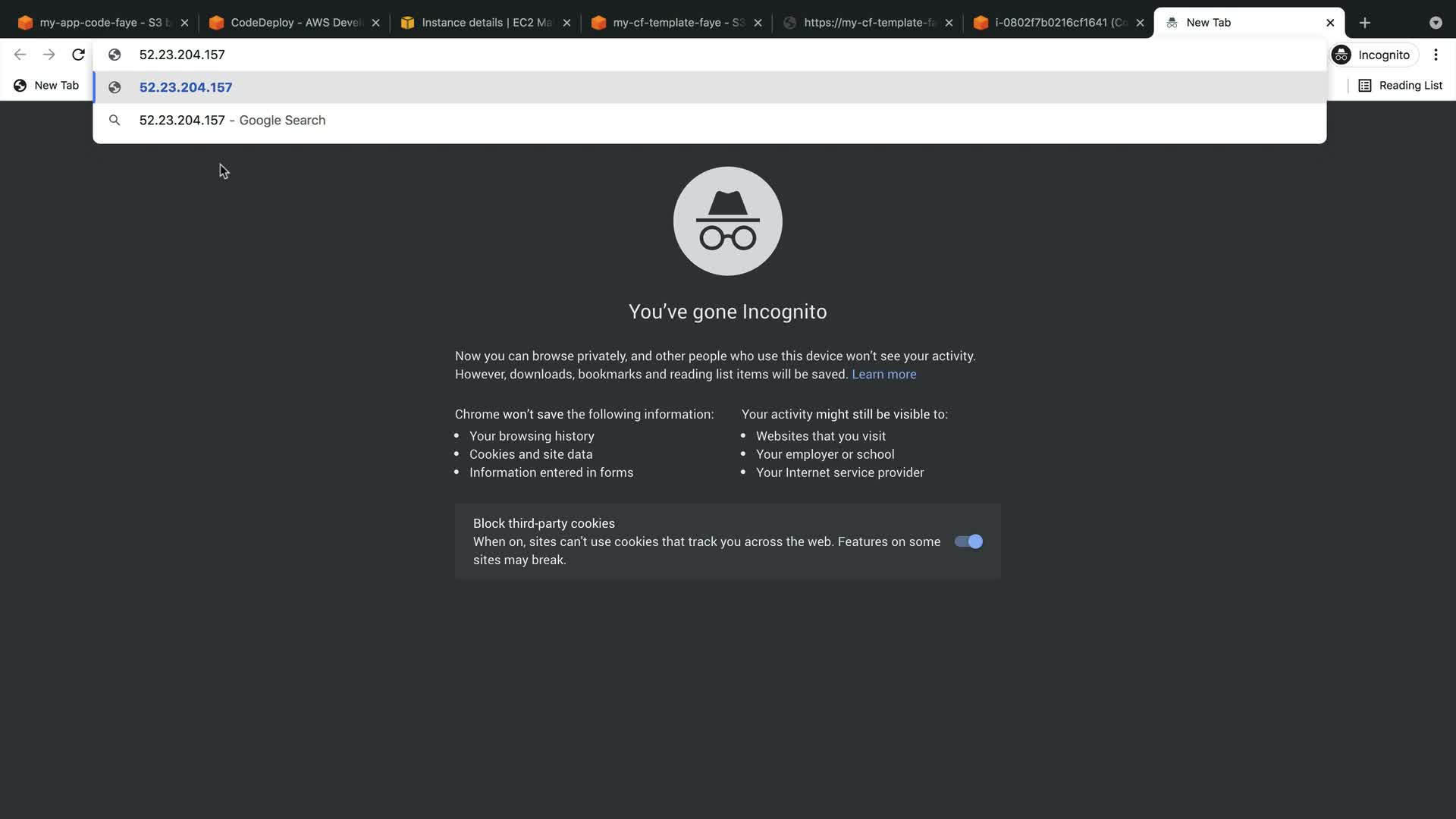Switch to the my-cf-template-faye S3 tab
This screenshot has width=1456, height=819.
[676, 23]
